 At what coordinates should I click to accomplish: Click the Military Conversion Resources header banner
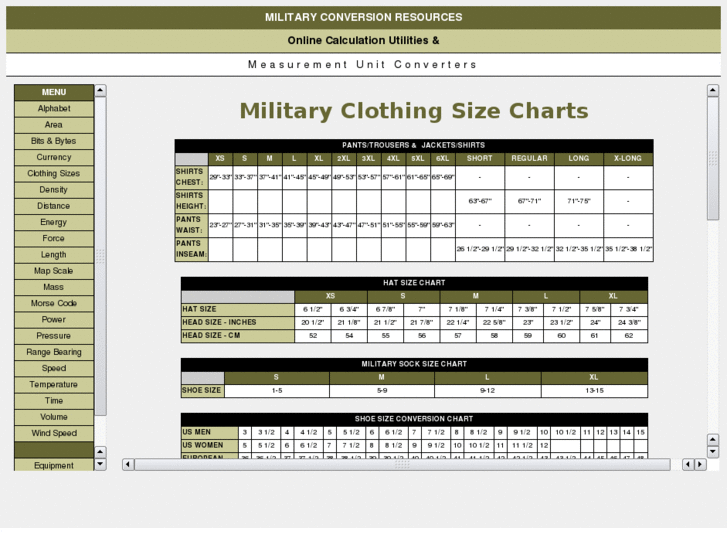click(363, 17)
